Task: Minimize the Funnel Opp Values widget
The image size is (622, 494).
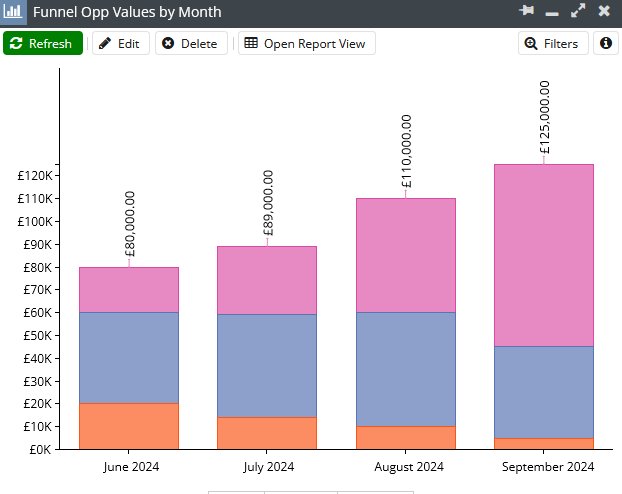Action: [x=552, y=14]
